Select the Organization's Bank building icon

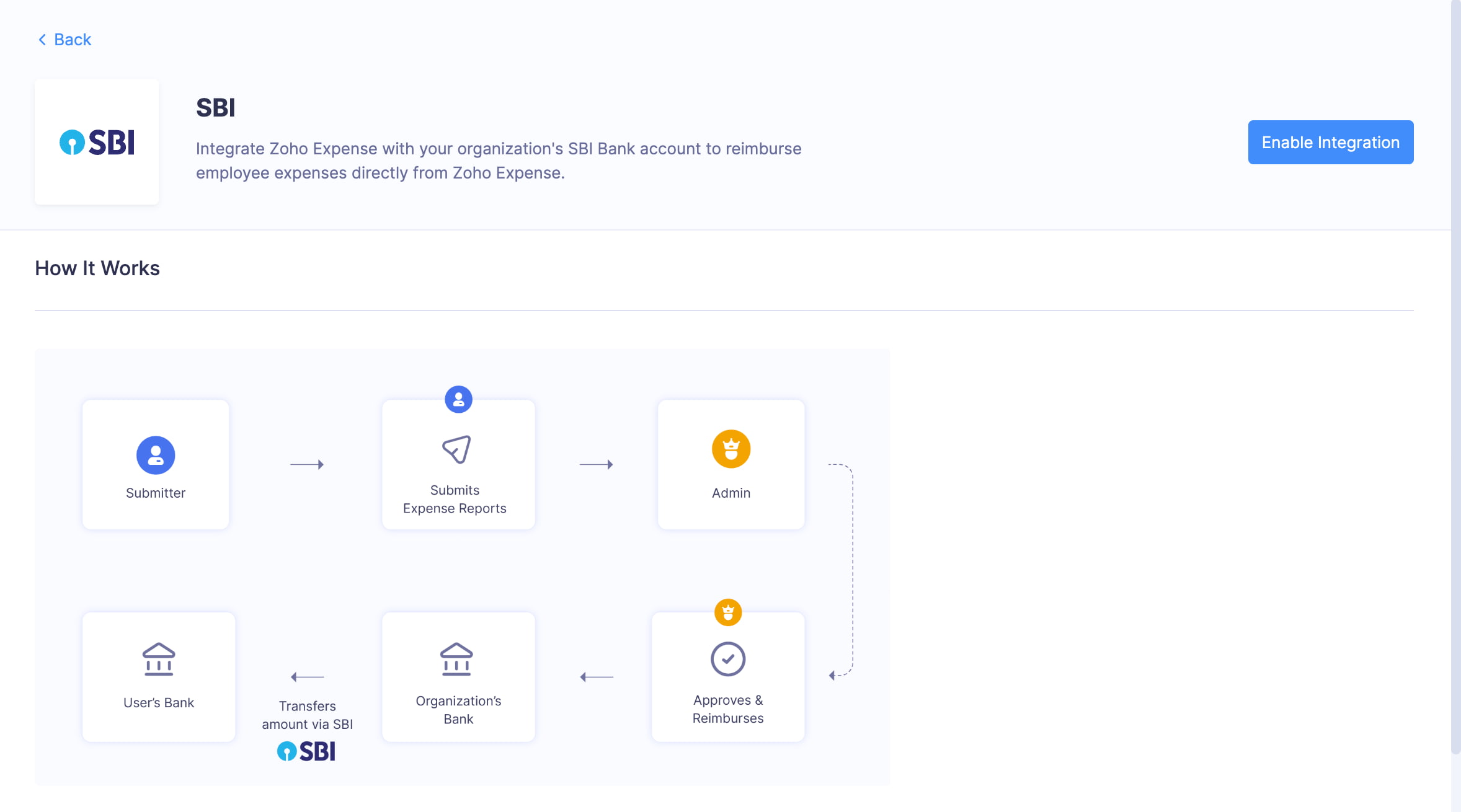(458, 659)
